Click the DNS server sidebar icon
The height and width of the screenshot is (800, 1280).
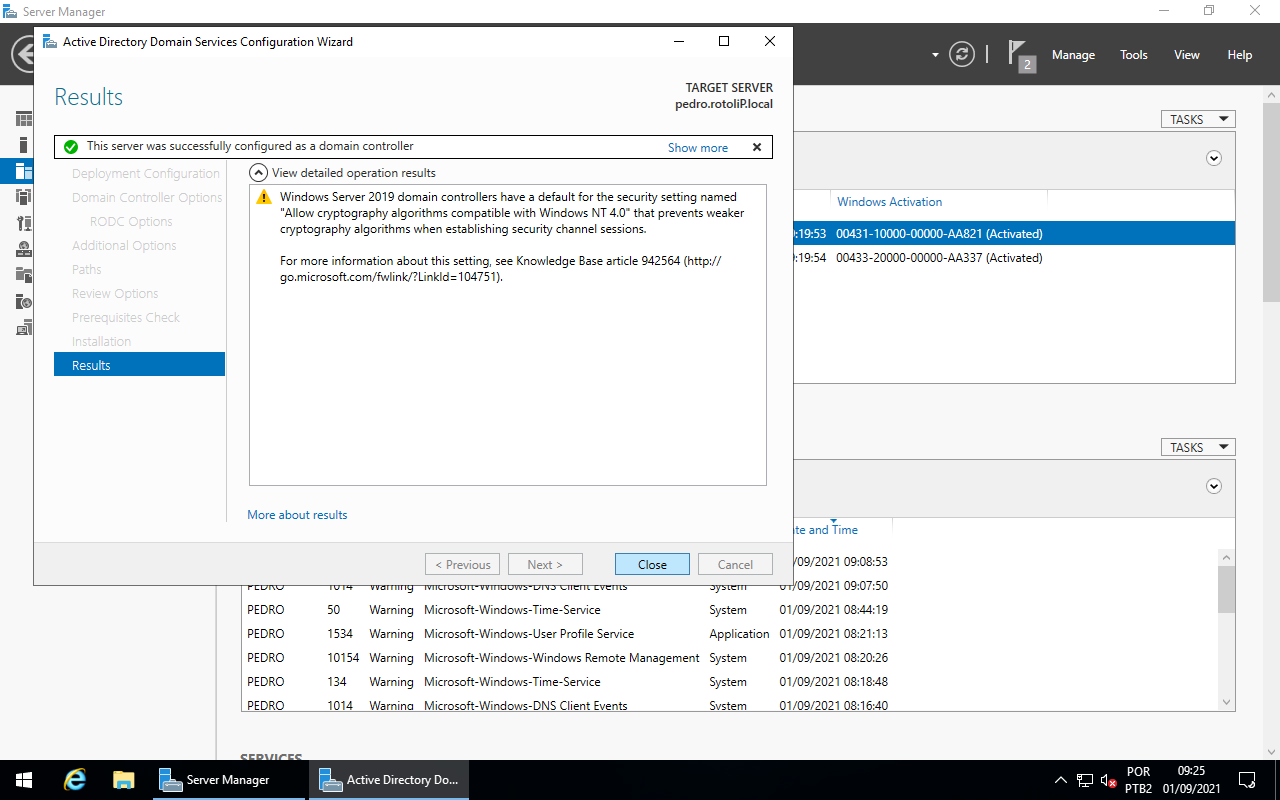24,249
